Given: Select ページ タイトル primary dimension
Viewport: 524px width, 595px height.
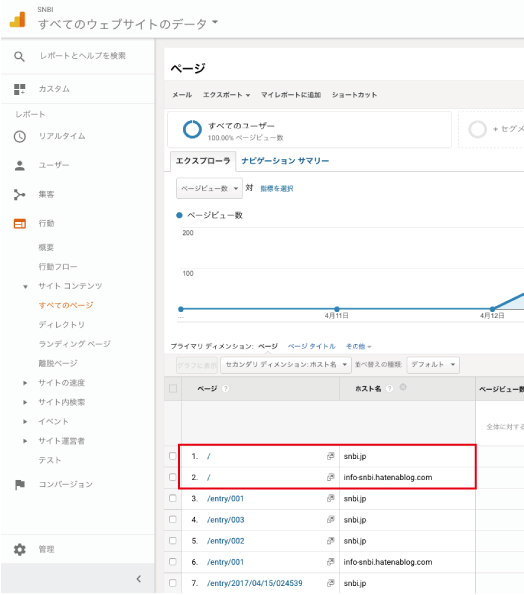Looking at the screenshot, I should (312, 346).
